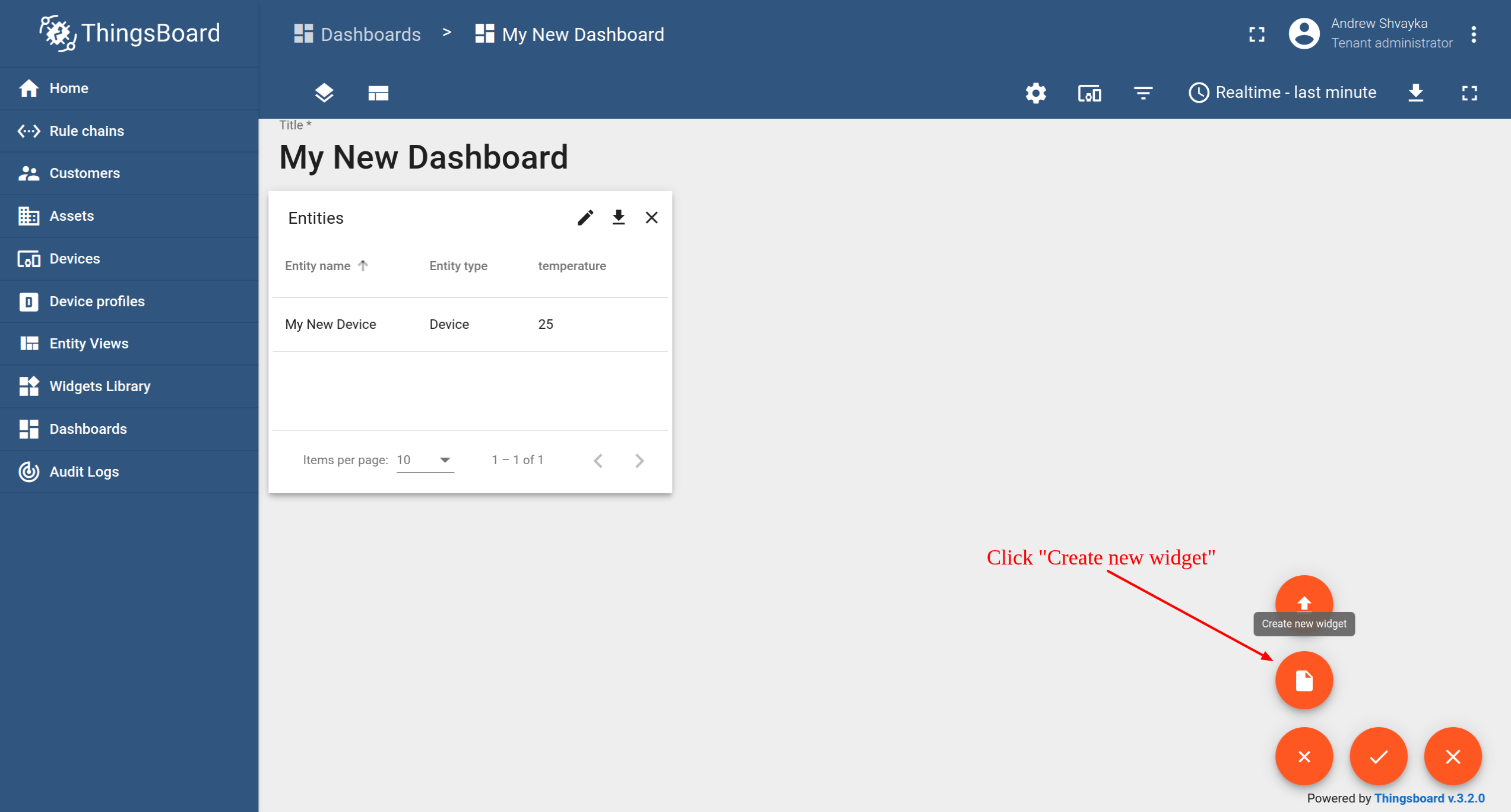The image size is (1511, 812).
Task: Close the add widget floating menu
Action: pyautogui.click(x=1304, y=757)
